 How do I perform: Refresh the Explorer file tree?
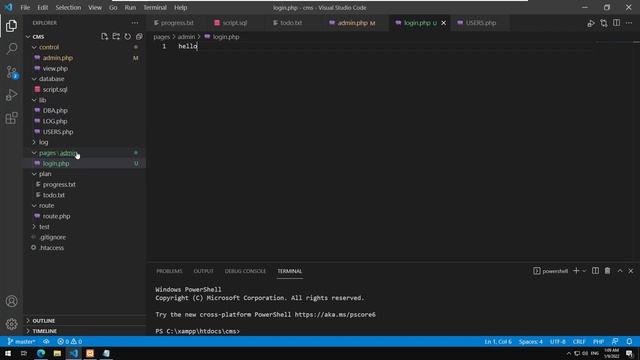pos(128,37)
